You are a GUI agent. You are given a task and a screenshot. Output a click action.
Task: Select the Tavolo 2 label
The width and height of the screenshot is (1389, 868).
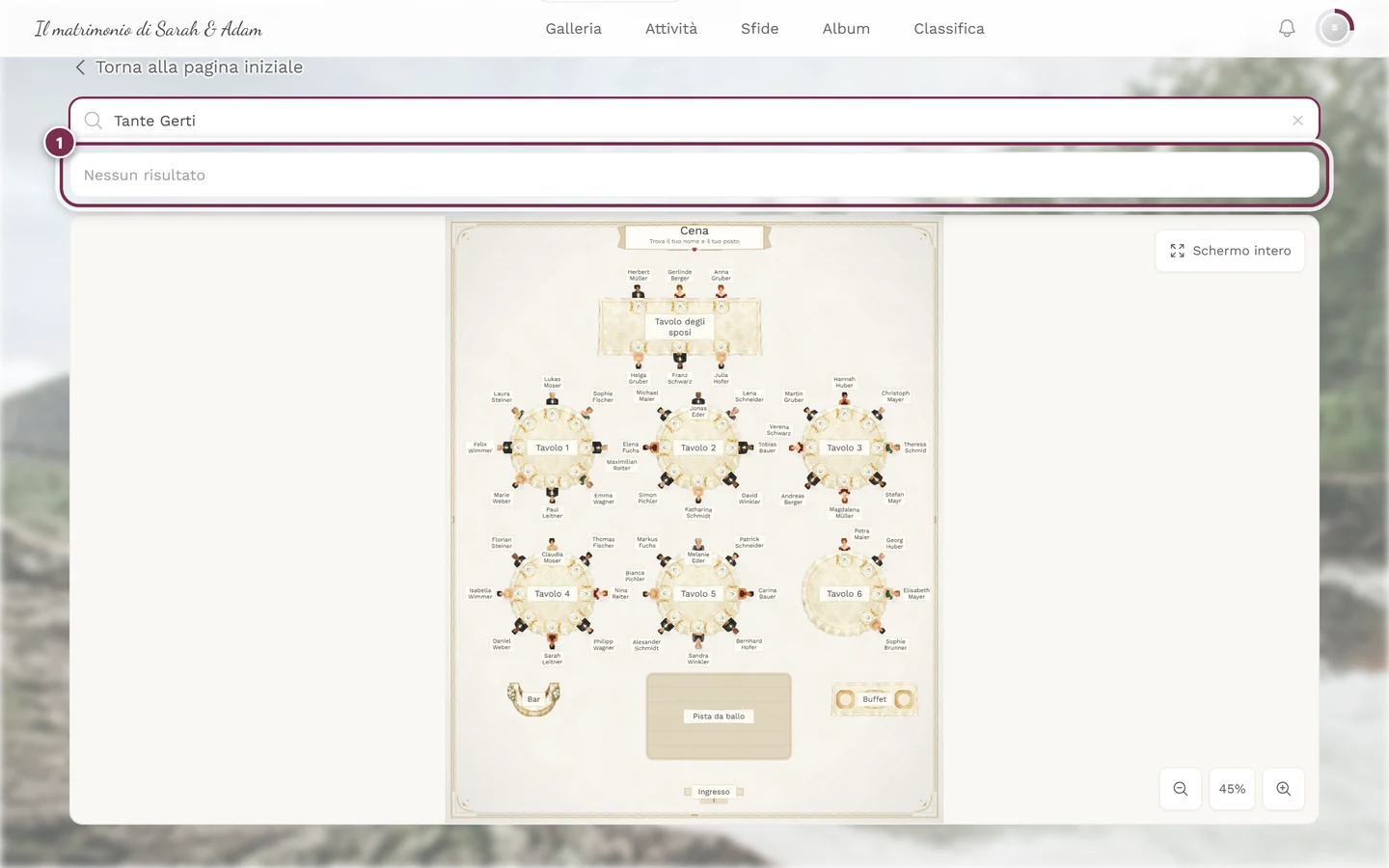coord(698,448)
